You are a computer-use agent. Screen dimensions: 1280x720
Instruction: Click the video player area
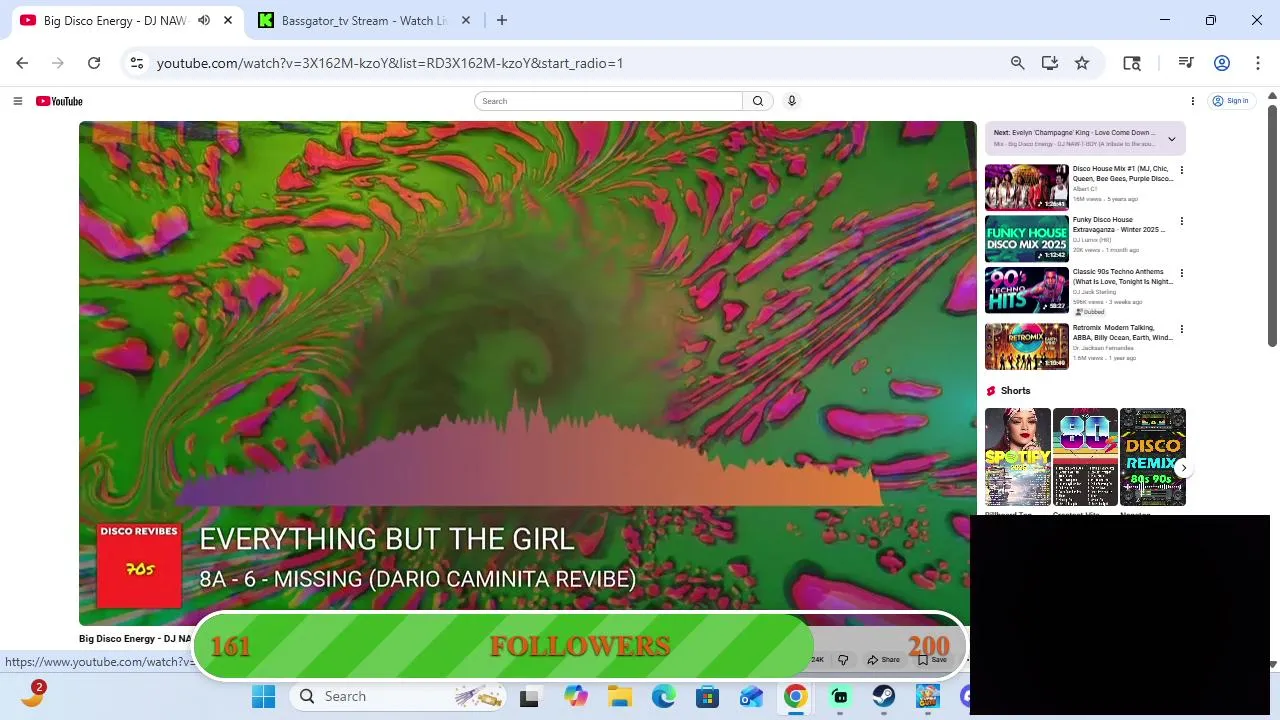click(527, 373)
